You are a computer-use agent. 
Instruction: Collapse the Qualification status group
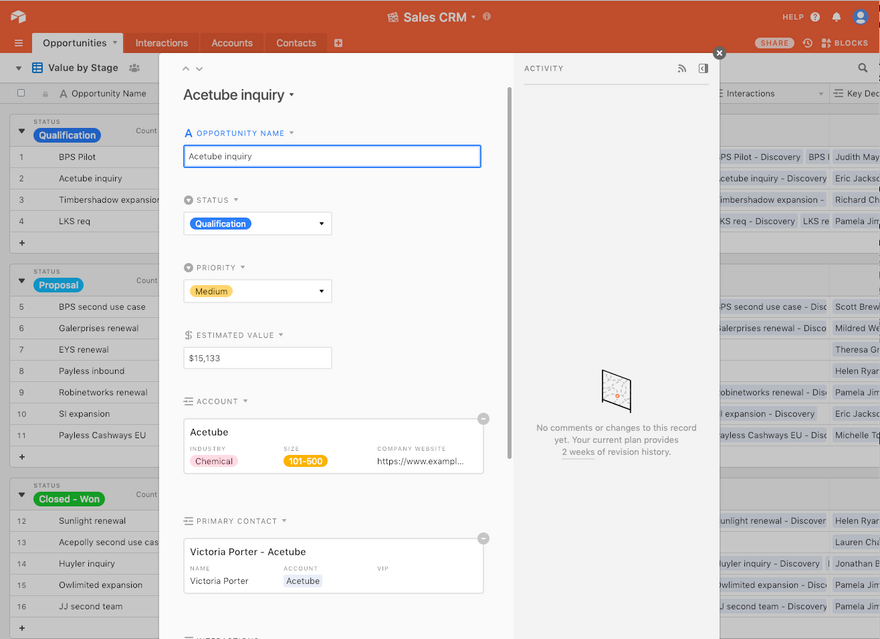(x=21, y=131)
